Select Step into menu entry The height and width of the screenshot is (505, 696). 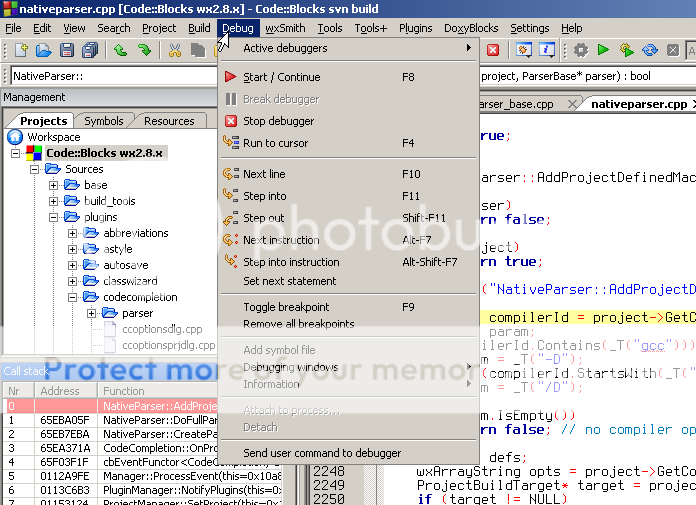pyautogui.click(x=349, y=196)
